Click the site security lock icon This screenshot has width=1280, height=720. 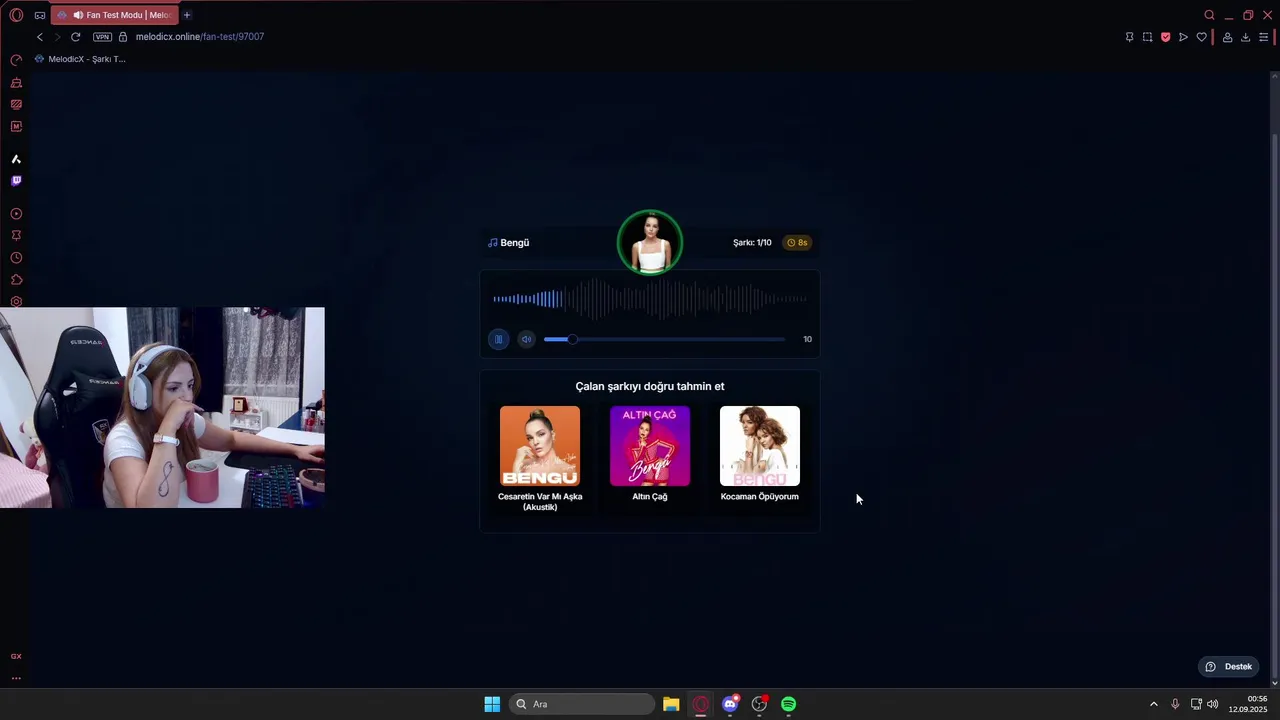[x=123, y=37]
